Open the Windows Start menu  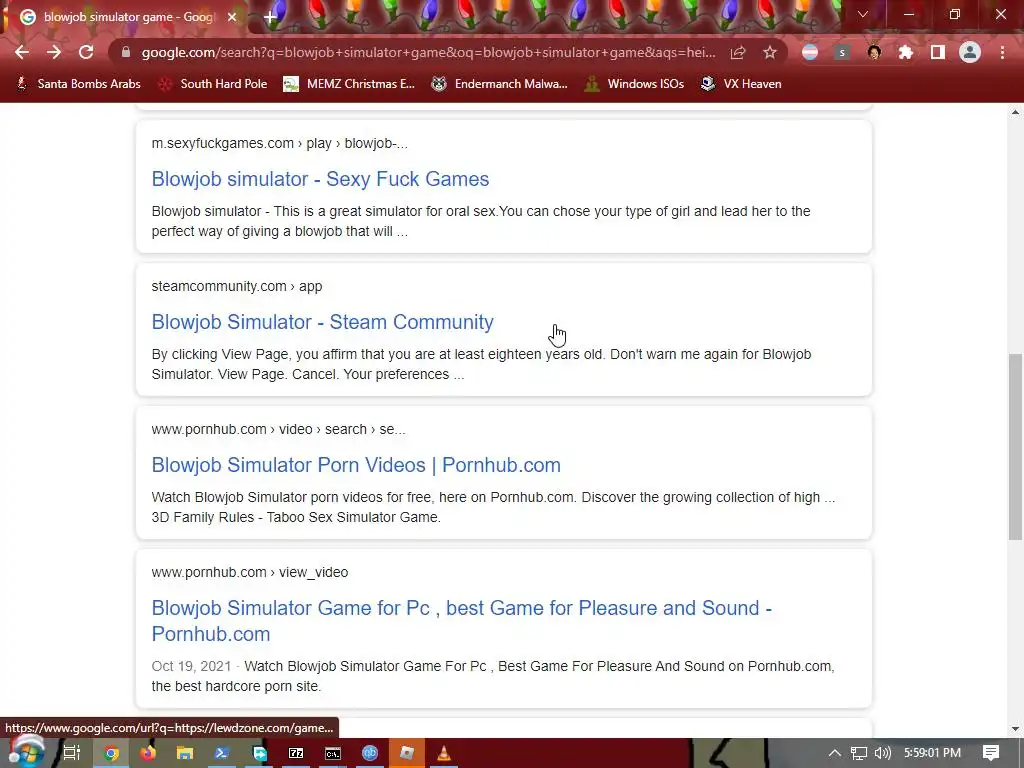coord(27,753)
